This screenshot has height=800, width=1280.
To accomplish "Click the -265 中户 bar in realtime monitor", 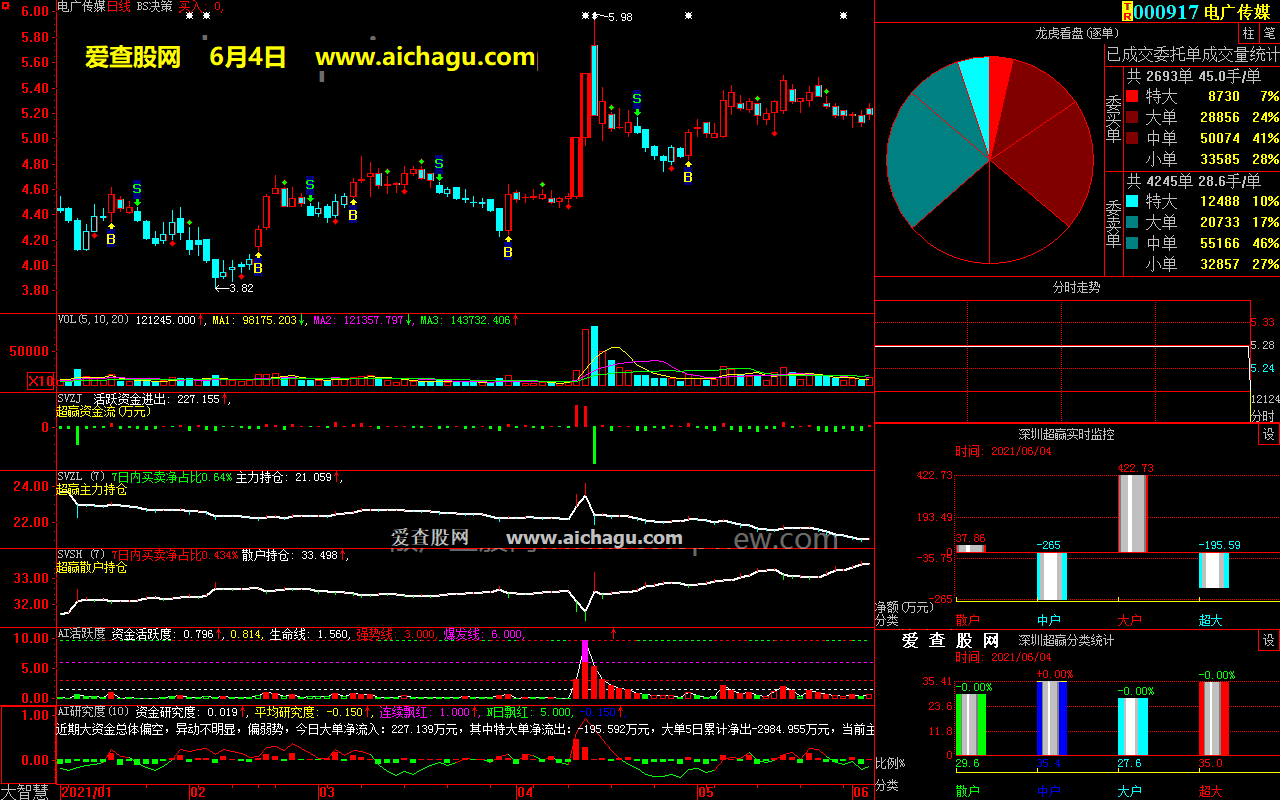I will [x=1052, y=576].
